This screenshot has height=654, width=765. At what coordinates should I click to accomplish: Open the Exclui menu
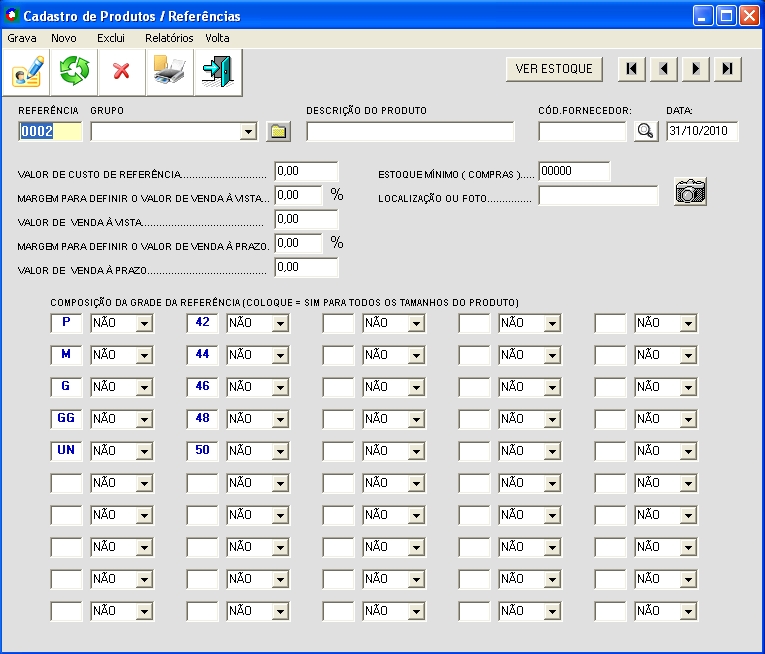coord(111,38)
